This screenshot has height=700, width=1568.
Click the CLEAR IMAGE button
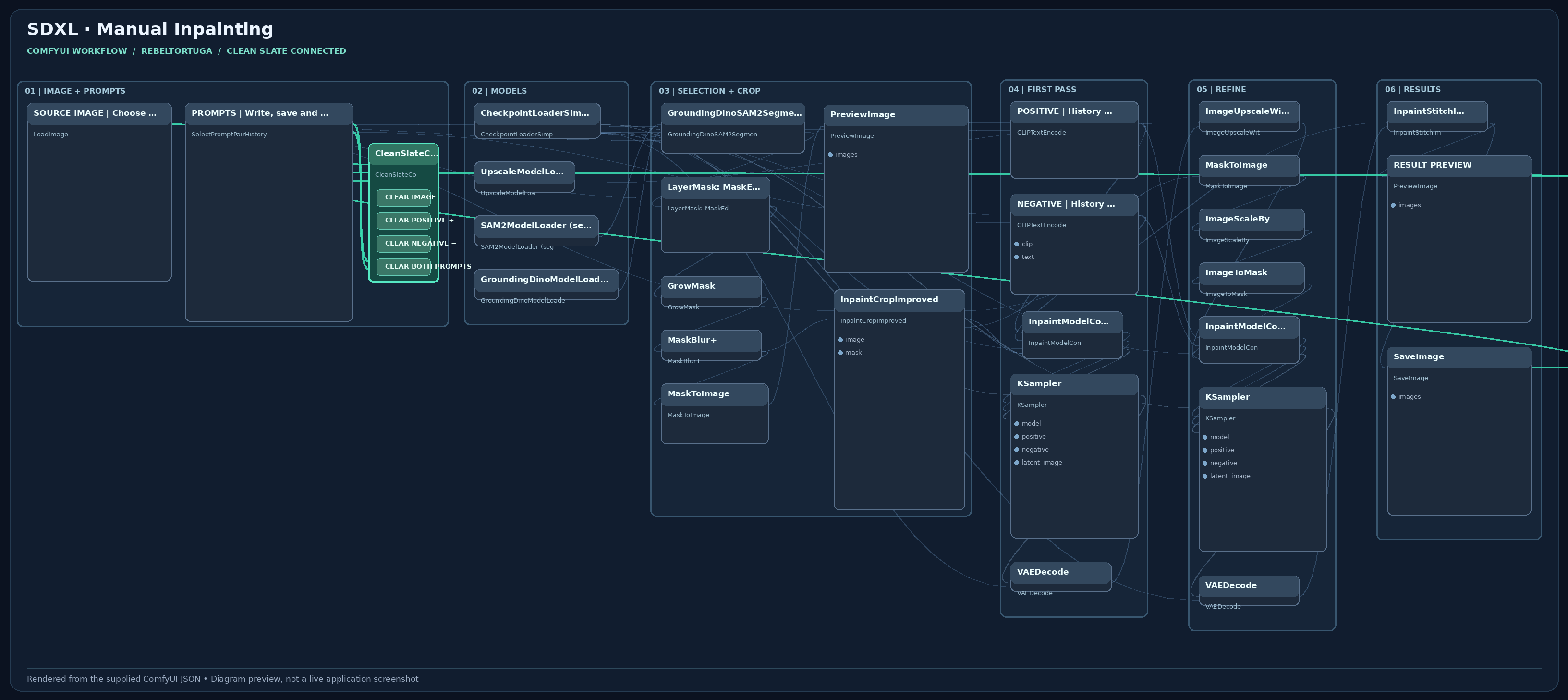[403, 197]
